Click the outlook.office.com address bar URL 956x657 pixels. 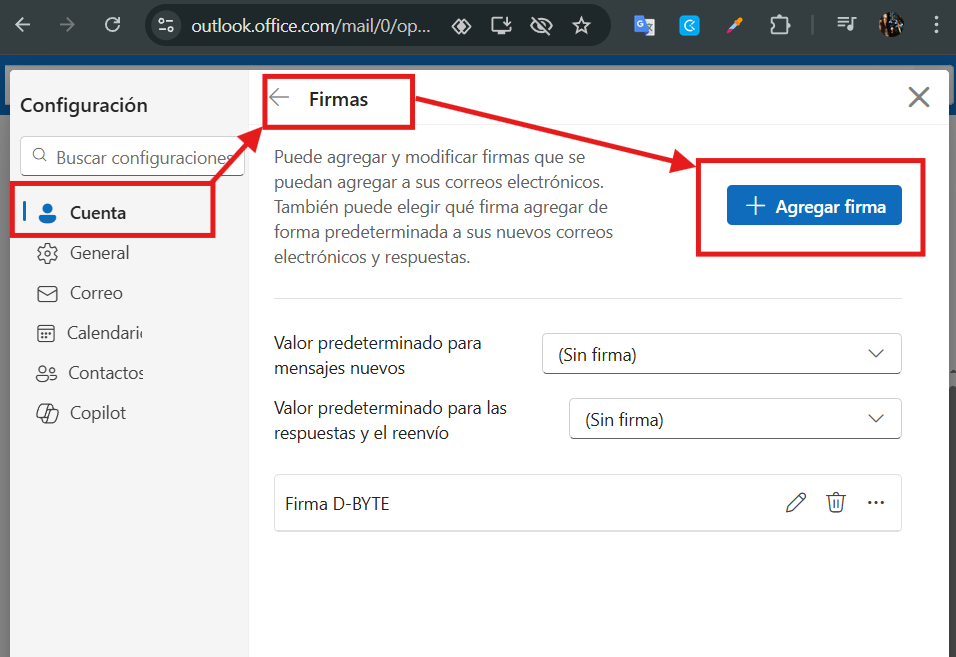tap(310, 26)
